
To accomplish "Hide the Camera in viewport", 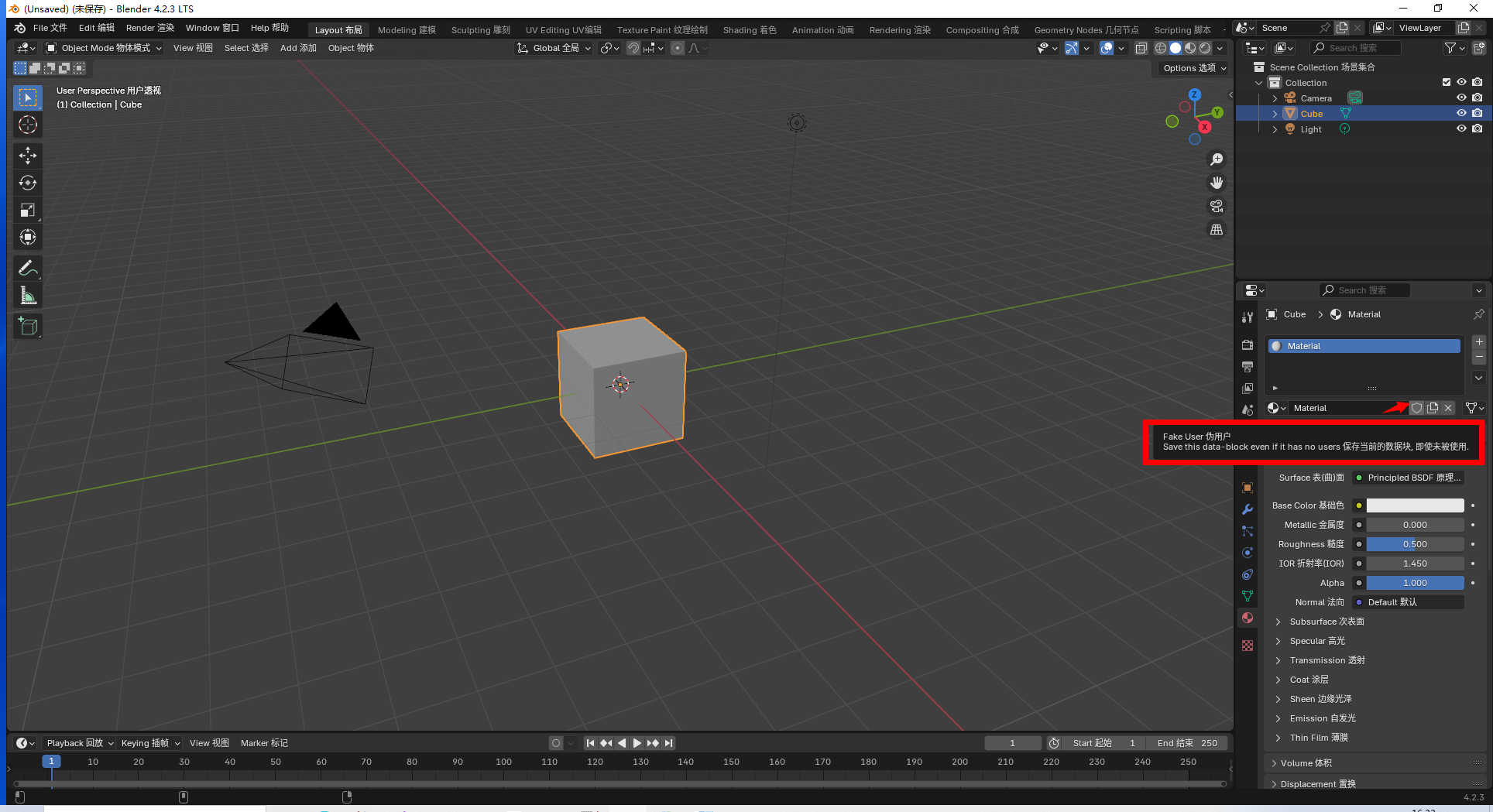I will 1461,98.
